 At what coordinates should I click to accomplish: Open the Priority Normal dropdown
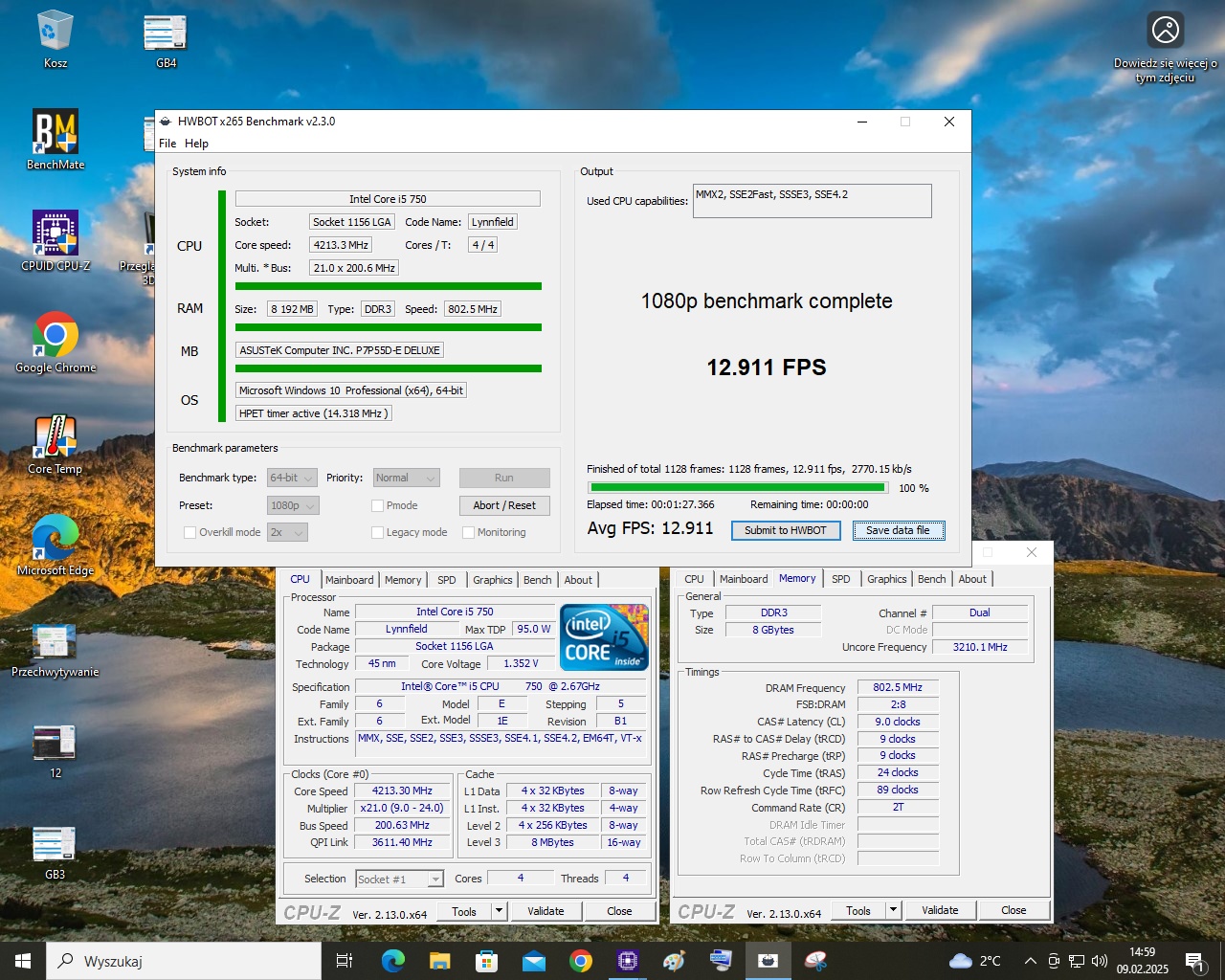406,478
